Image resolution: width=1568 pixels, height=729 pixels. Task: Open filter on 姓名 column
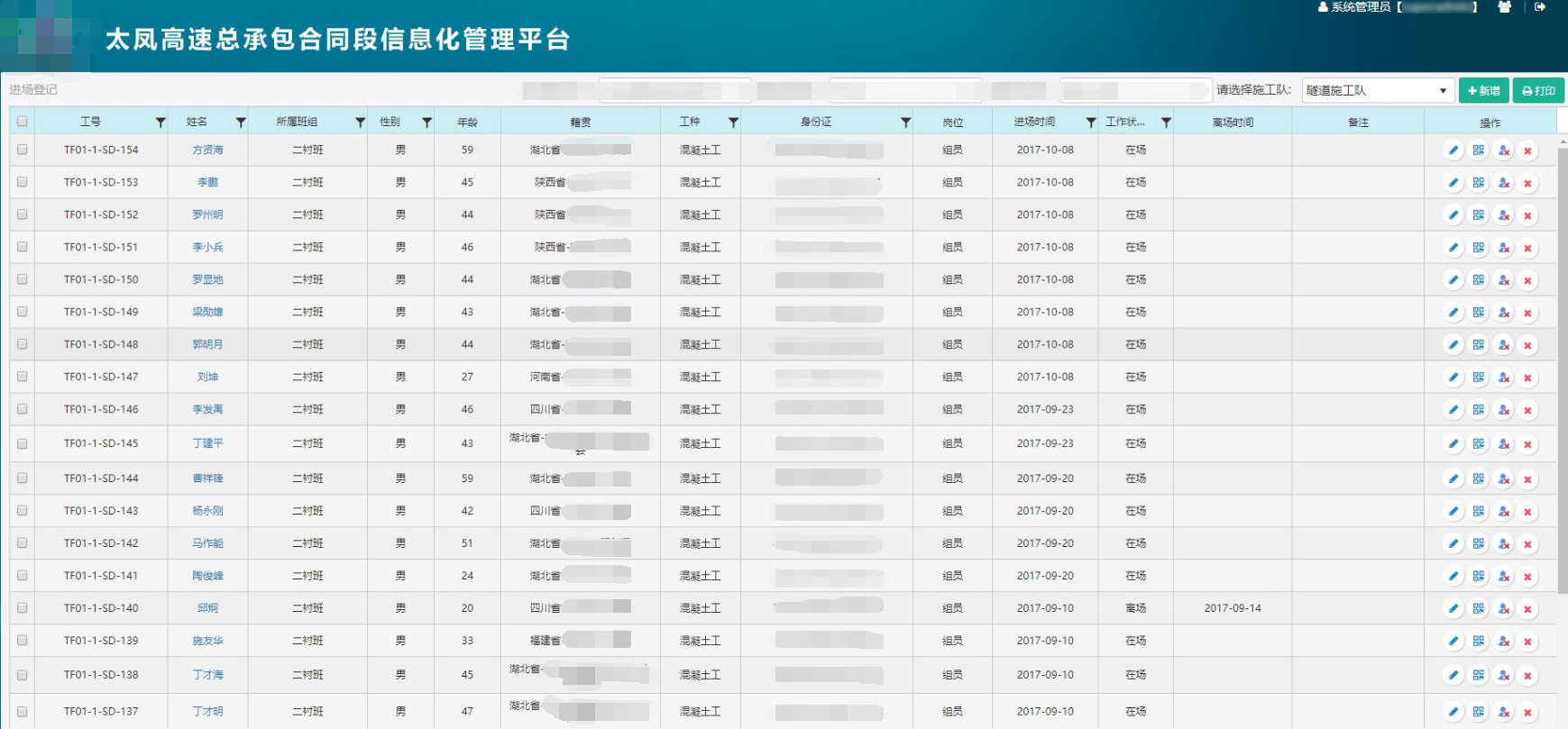pos(241,123)
